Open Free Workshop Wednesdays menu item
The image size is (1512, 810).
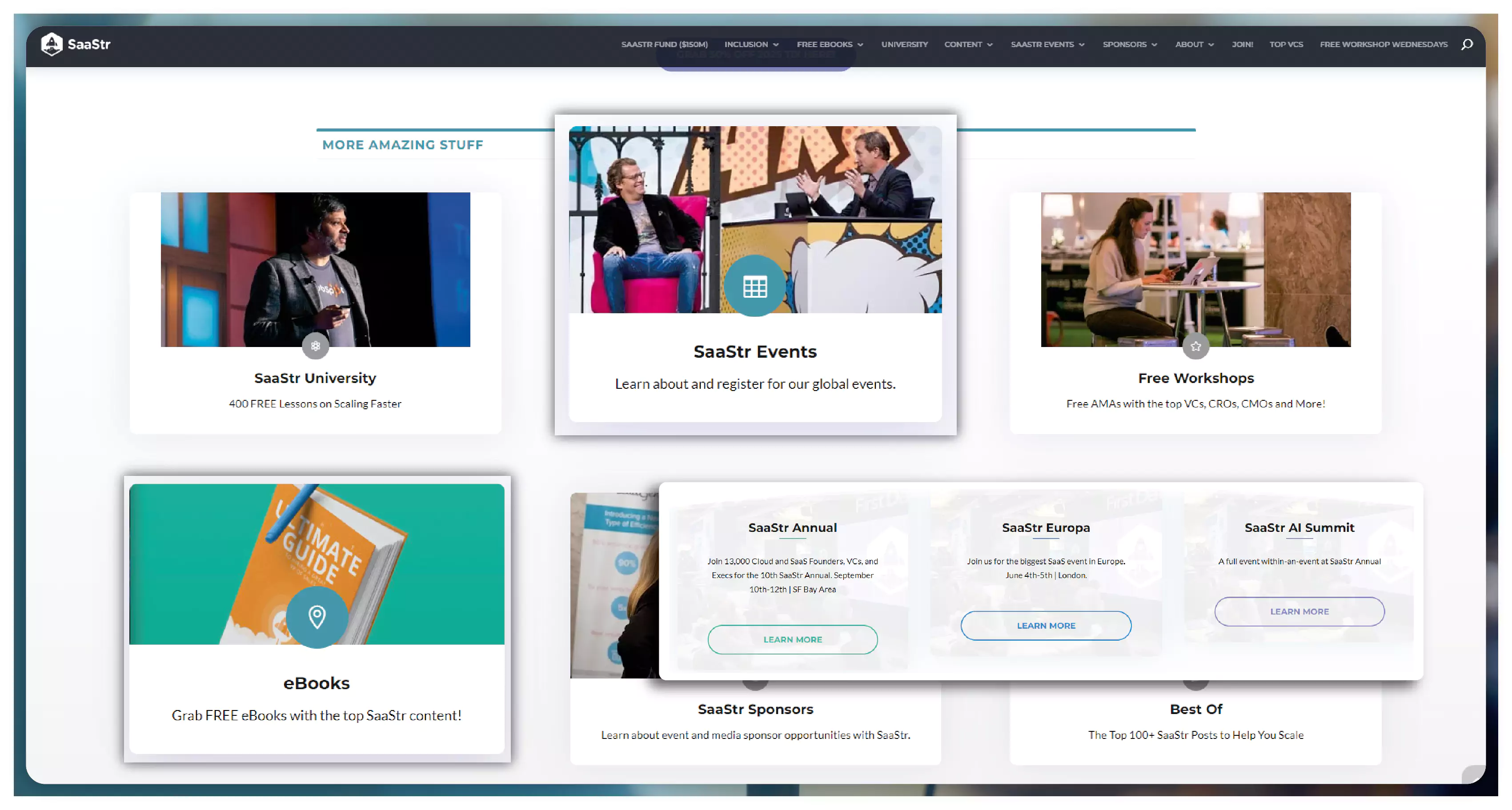[1384, 44]
